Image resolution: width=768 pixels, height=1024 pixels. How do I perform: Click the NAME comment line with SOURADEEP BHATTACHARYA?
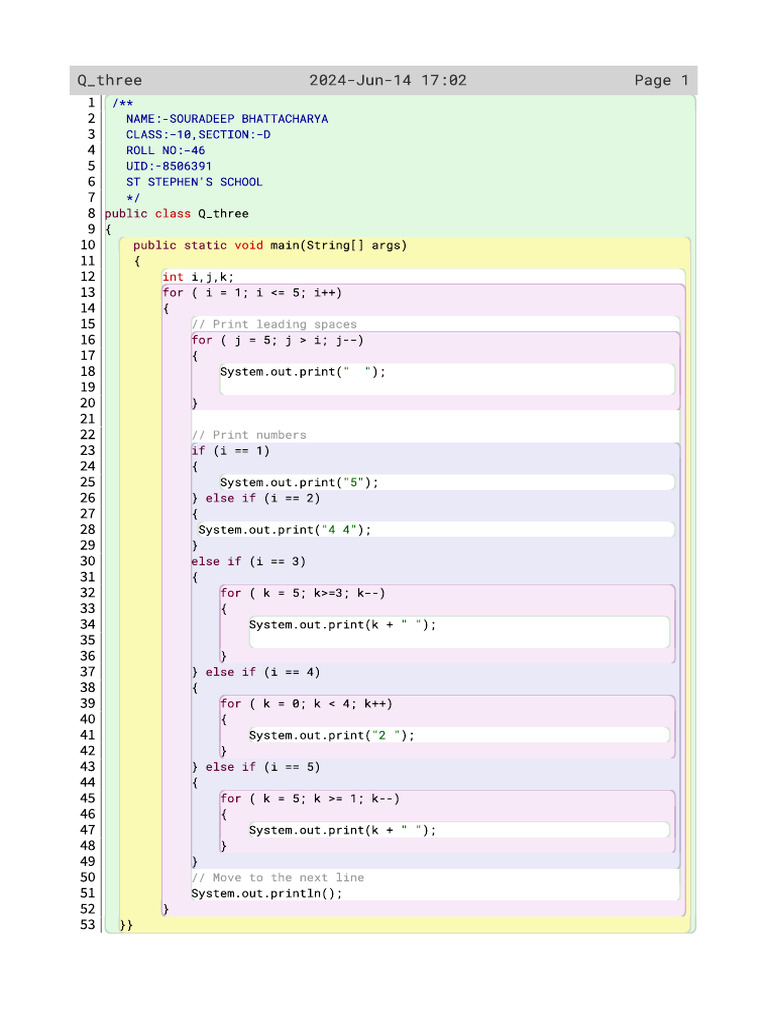tap(227, 119)
